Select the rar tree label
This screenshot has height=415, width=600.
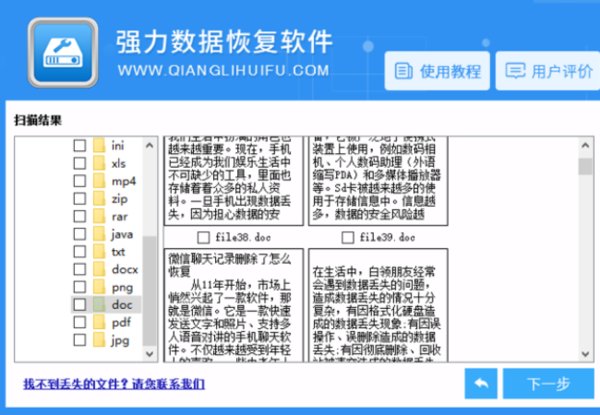pyautogui.click(x=119, y=216)
